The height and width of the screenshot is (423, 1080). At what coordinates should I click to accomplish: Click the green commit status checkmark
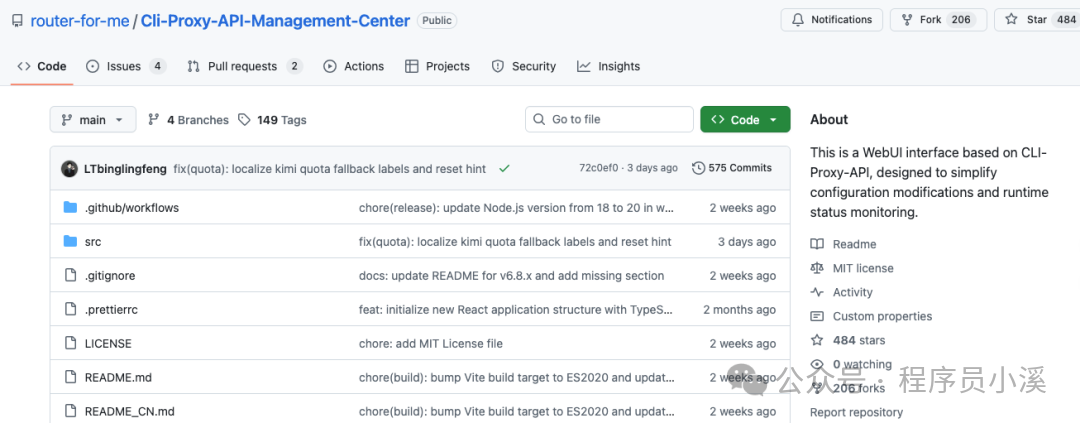pos(504,169)
